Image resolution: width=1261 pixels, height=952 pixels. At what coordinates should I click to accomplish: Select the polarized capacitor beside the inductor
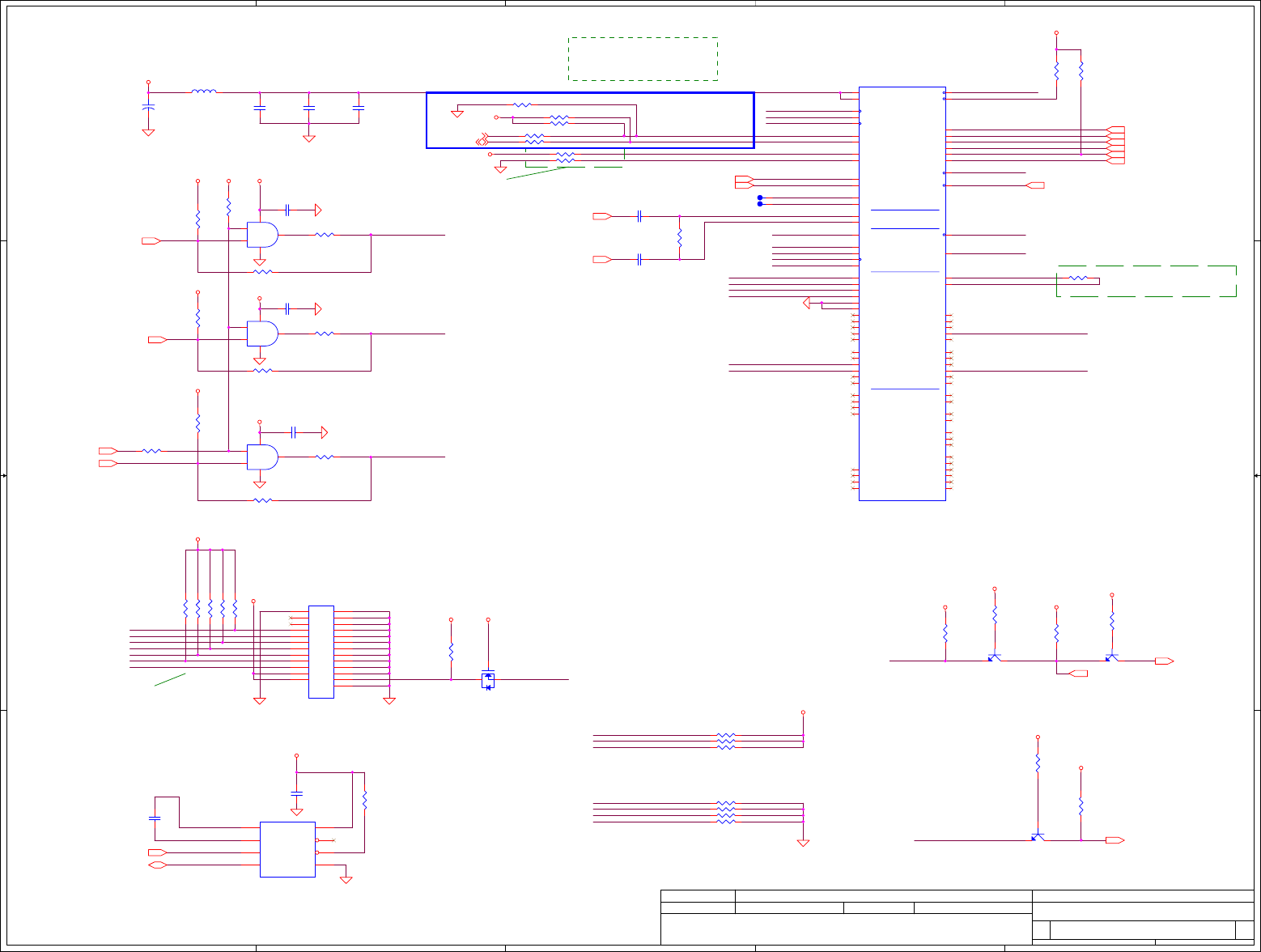pos(148,106)
